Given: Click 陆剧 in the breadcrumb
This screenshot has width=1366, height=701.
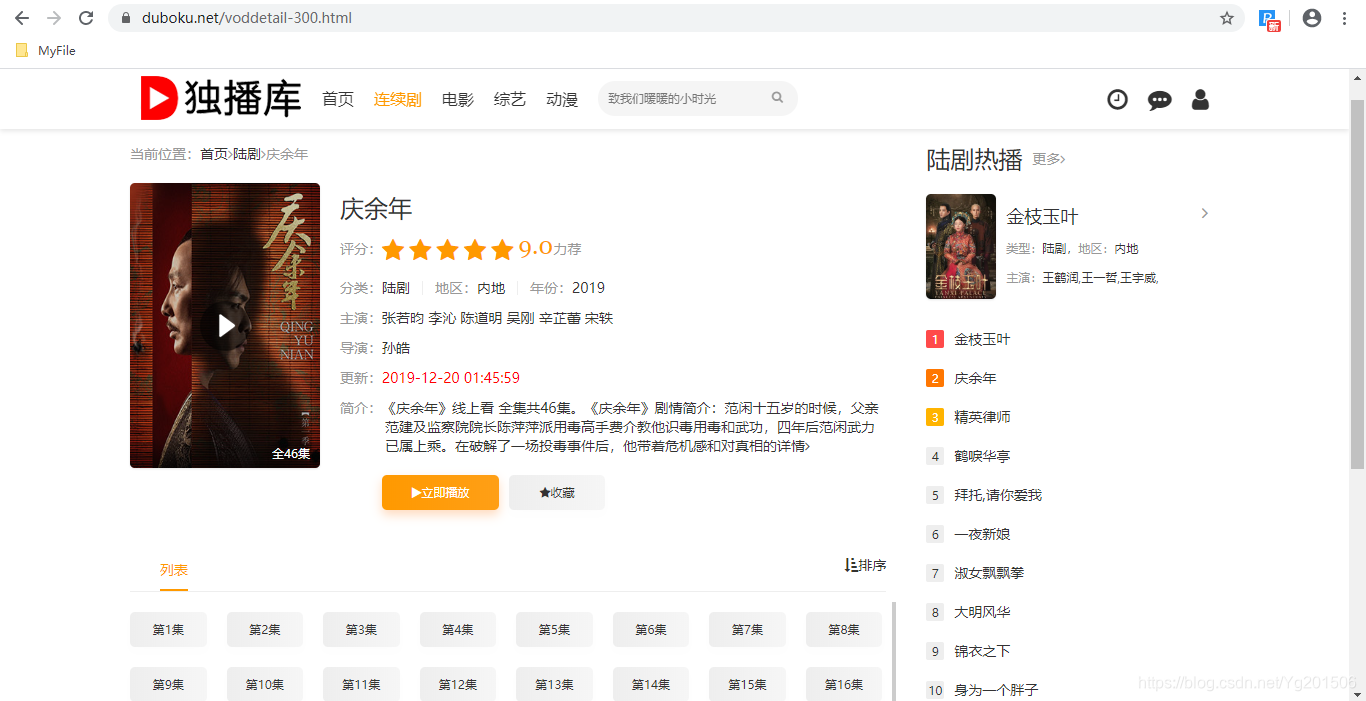Looking at the screenshot, I should 247,154.
